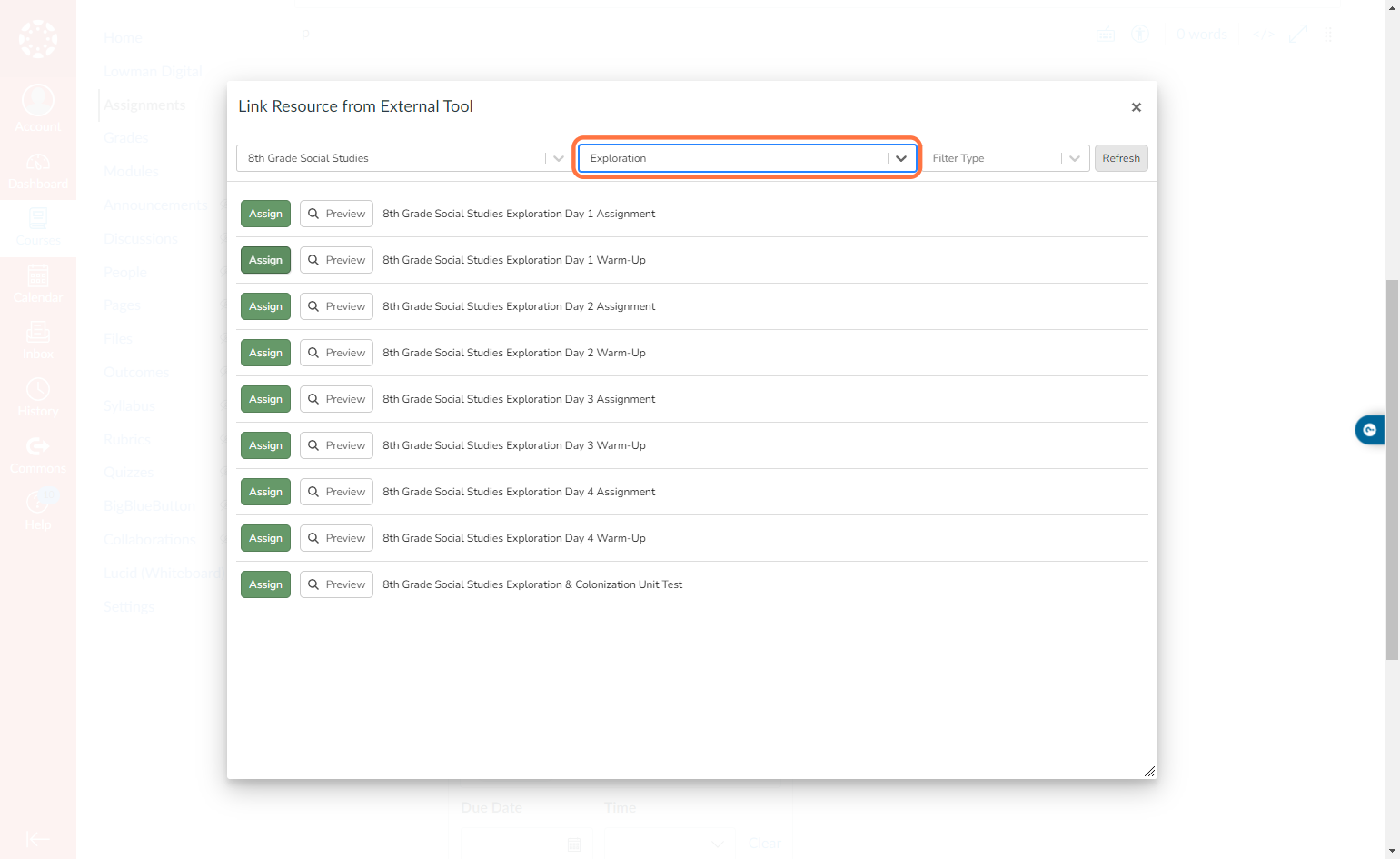Preview Exploration Day 3 Warm-Up
This screenshot has width=1400, height=859.
336,445
